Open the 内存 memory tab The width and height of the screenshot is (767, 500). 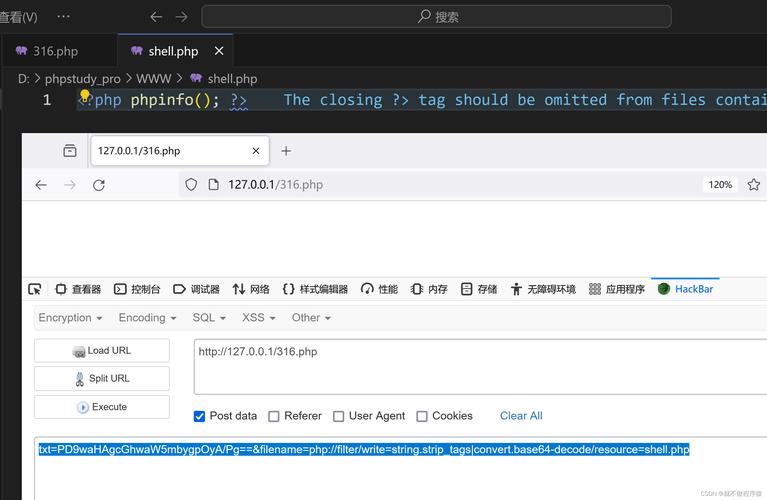pos(429,289)
